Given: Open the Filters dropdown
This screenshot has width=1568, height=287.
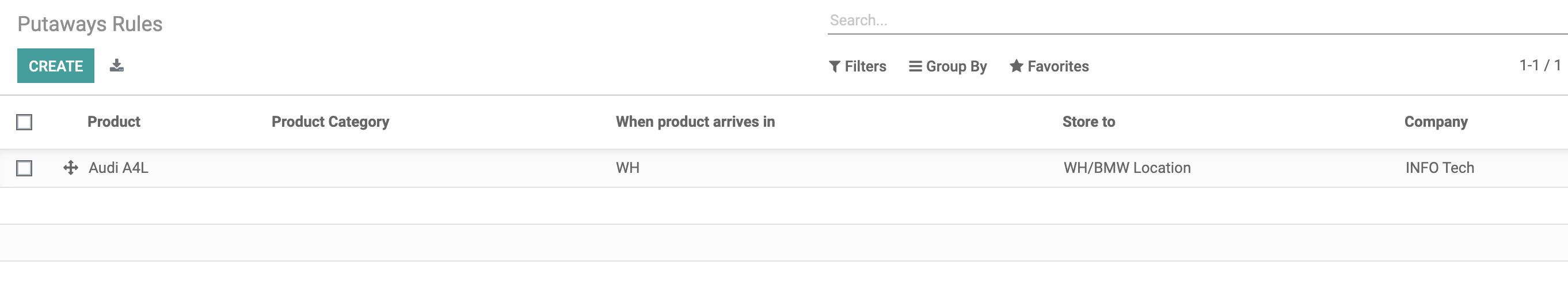Looking at the screenshot, I should [857, 66].
